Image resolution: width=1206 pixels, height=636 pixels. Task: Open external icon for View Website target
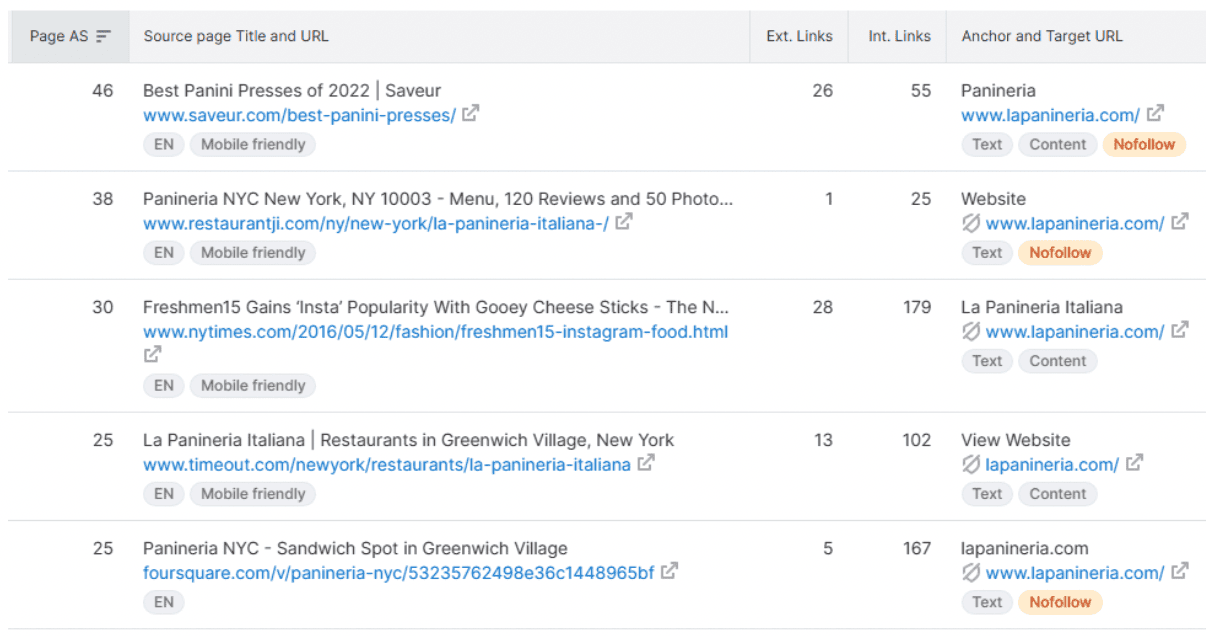click(x=1134, y=463)
